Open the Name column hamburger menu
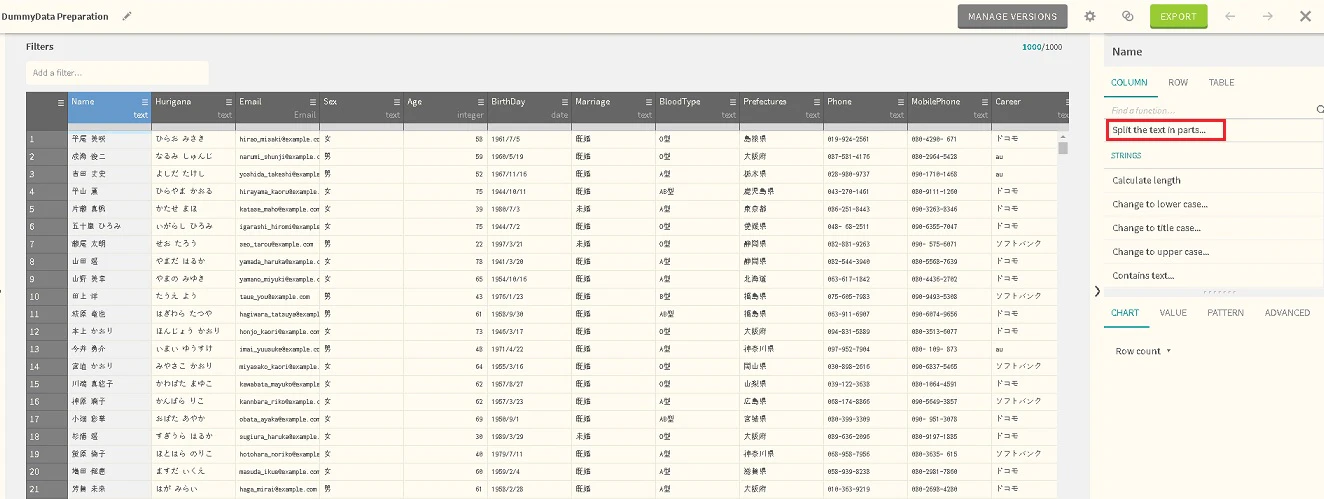 click(145, 102)
